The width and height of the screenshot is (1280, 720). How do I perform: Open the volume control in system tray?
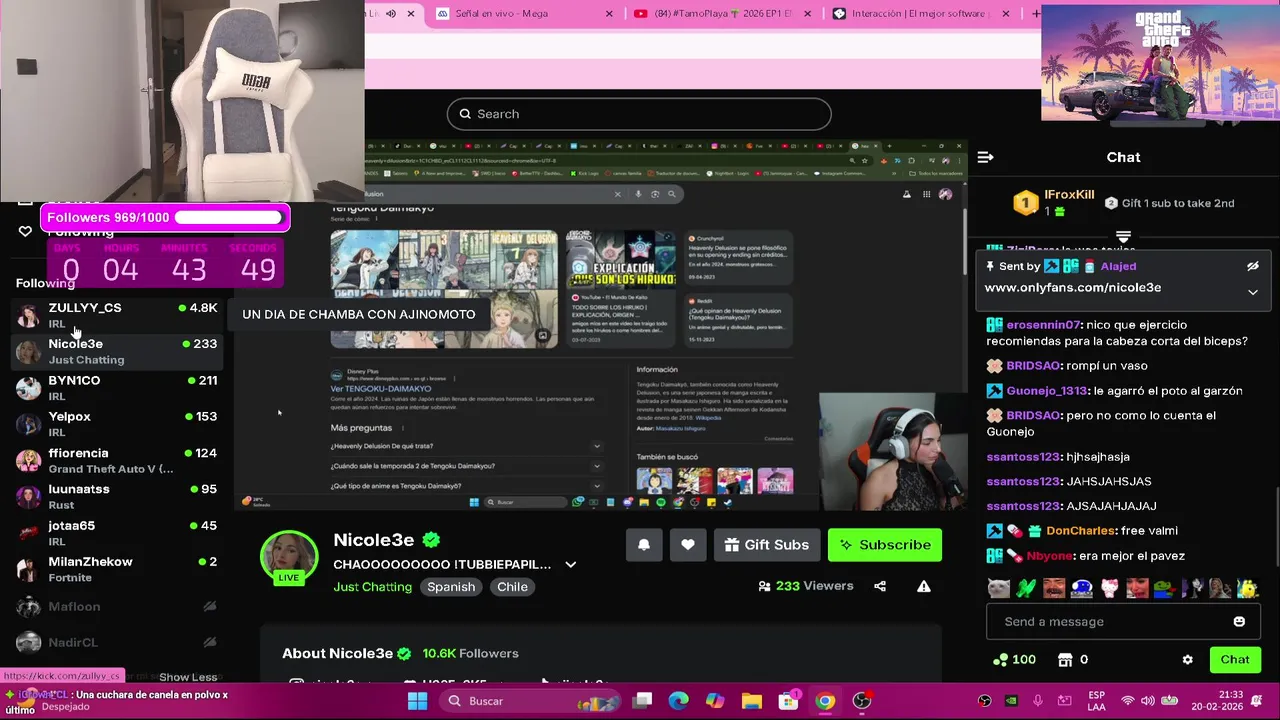(x=1146, y=701)
